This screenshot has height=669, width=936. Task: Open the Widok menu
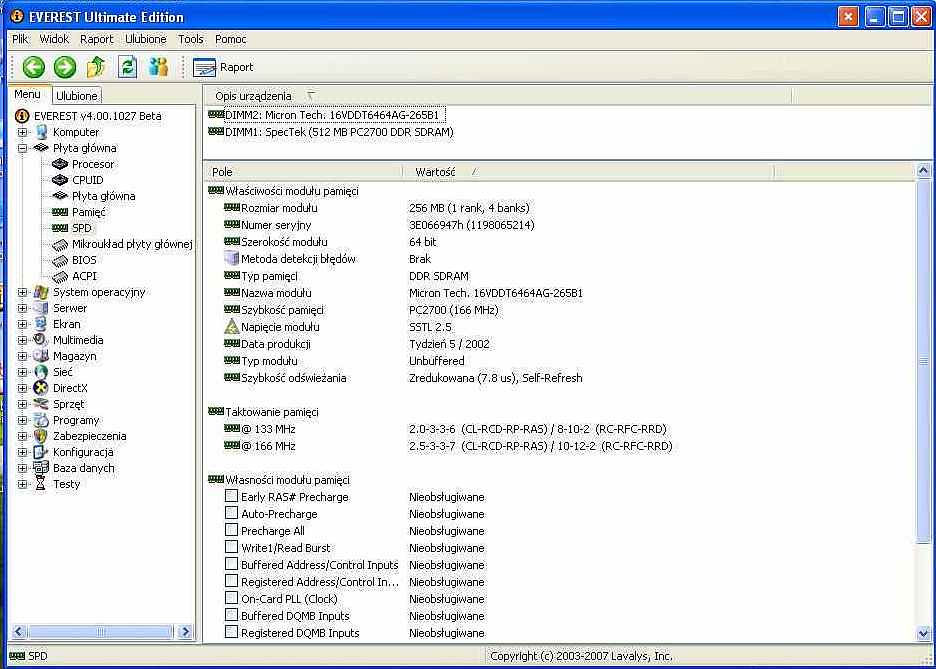point(54,39)
